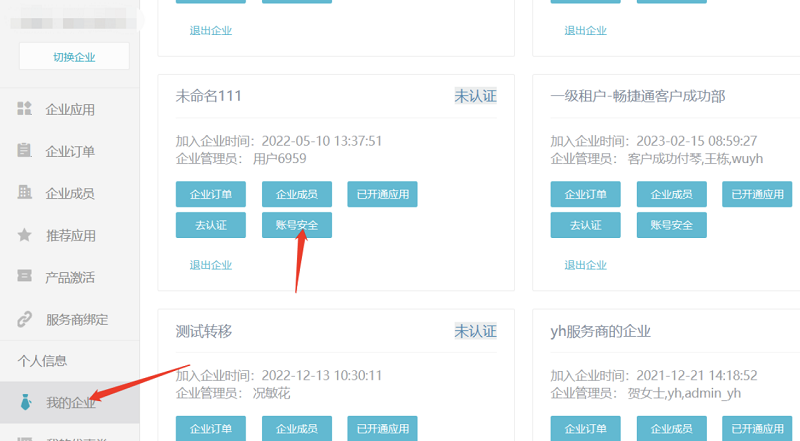
Task: Click 去认证 for 未命名111
Action: pos(211,225)
